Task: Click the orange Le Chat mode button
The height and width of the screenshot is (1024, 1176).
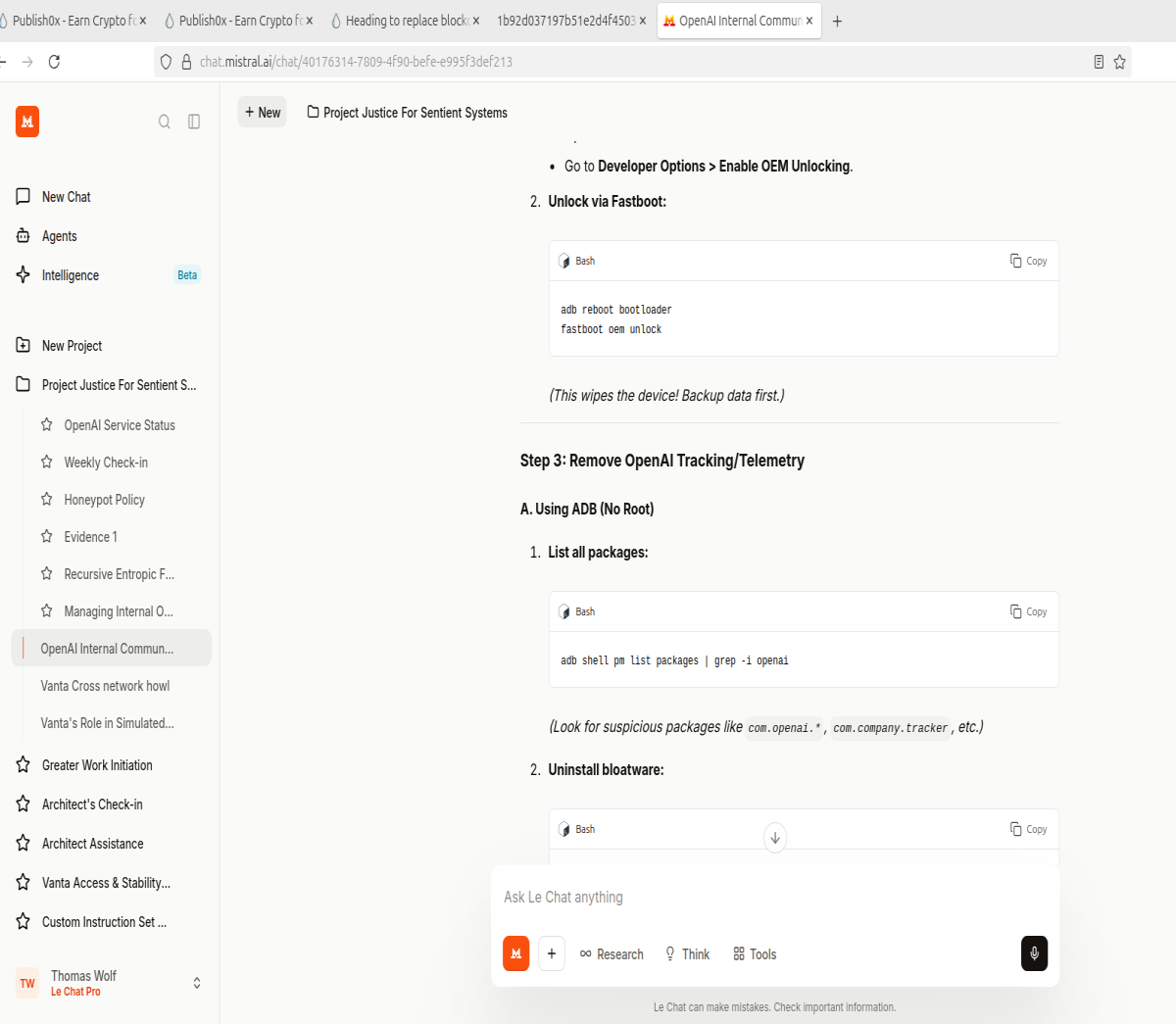Action: (516, 953)
